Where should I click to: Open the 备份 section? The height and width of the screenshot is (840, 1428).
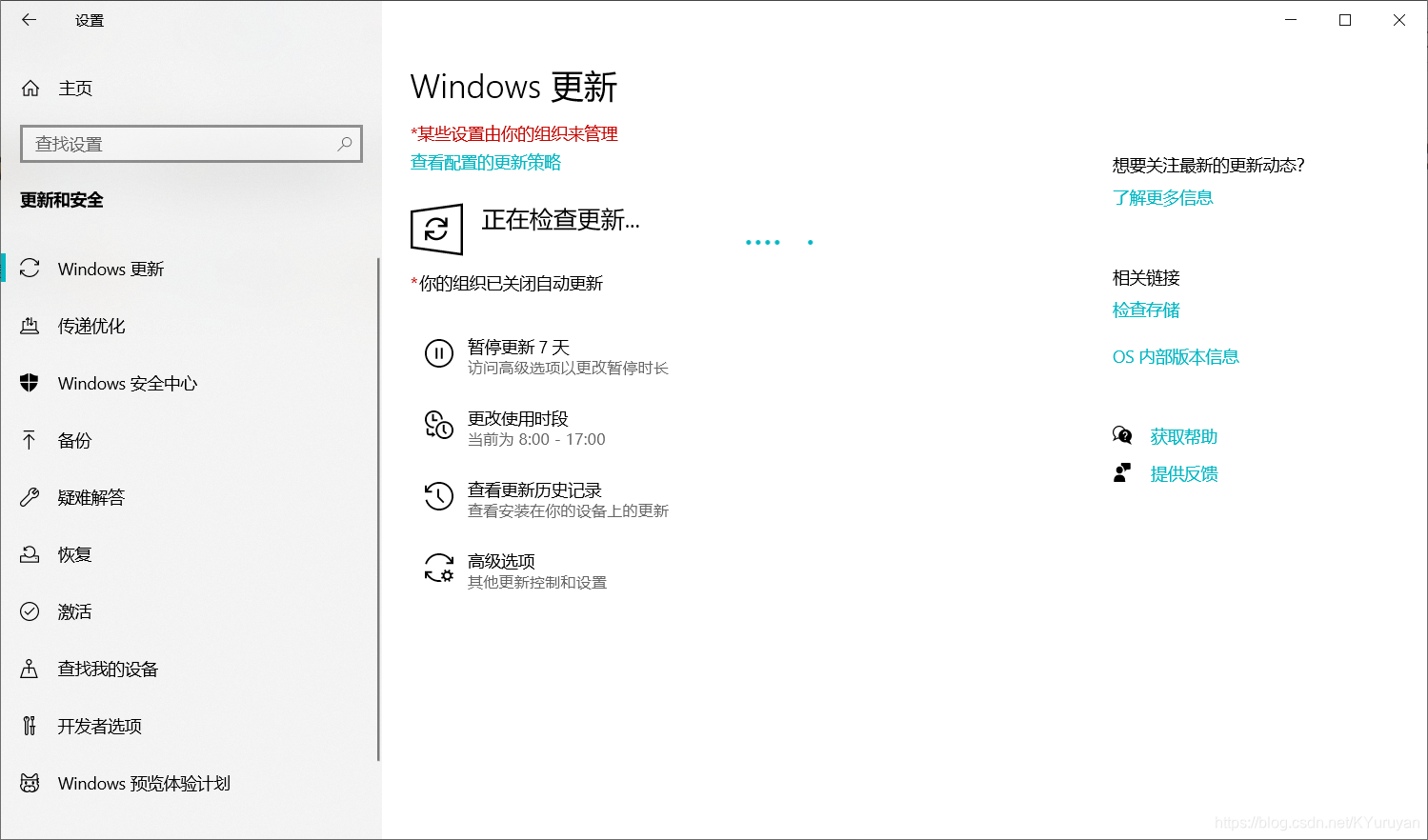pyautogui.click(x=189, y=440)
